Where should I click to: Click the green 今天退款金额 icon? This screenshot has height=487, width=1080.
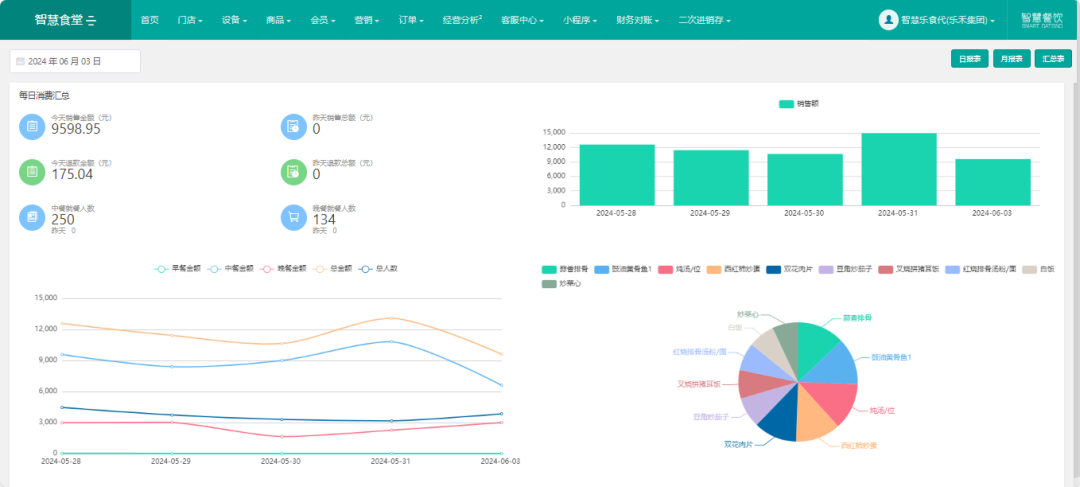coord(32,172)
